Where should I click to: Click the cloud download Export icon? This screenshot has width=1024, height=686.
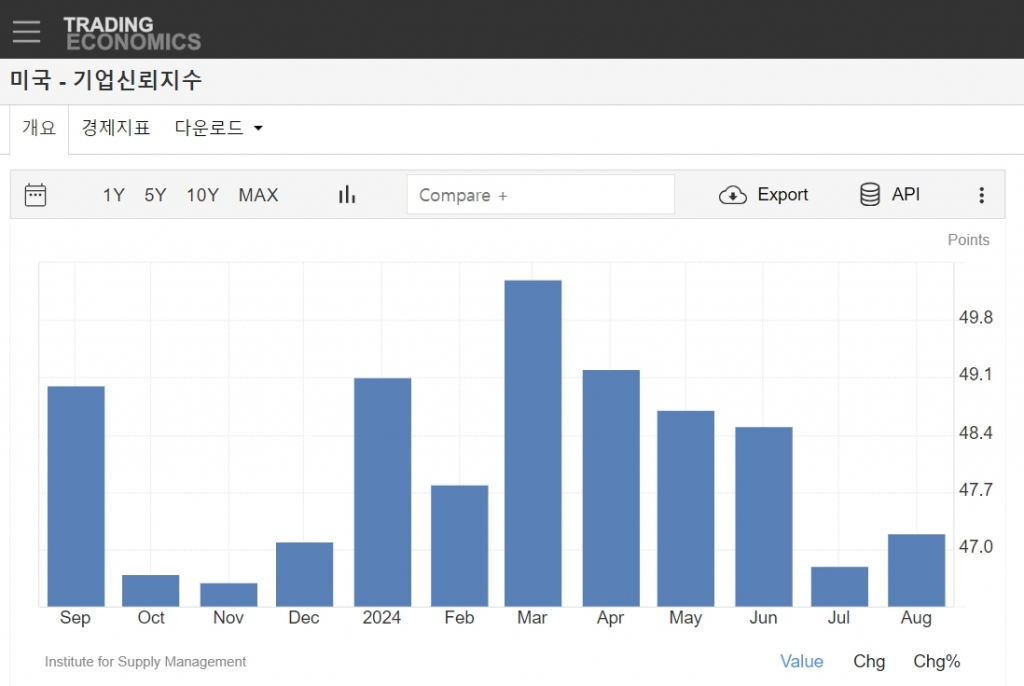(x=733, y=195)
